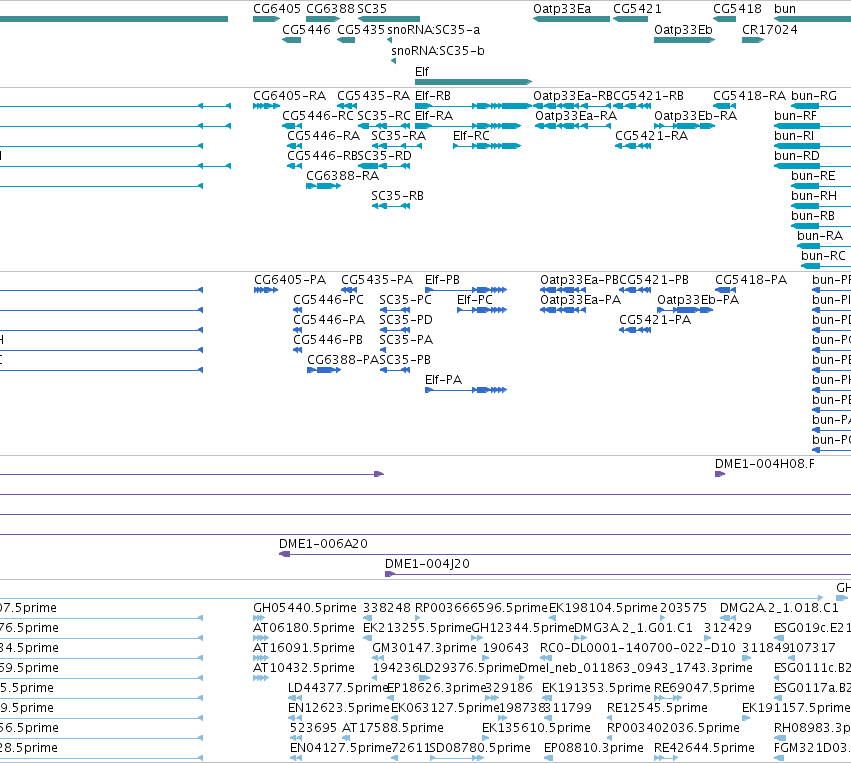Click the Elf gene label
This screenshot has height=763, width=851.
point(422,72)
